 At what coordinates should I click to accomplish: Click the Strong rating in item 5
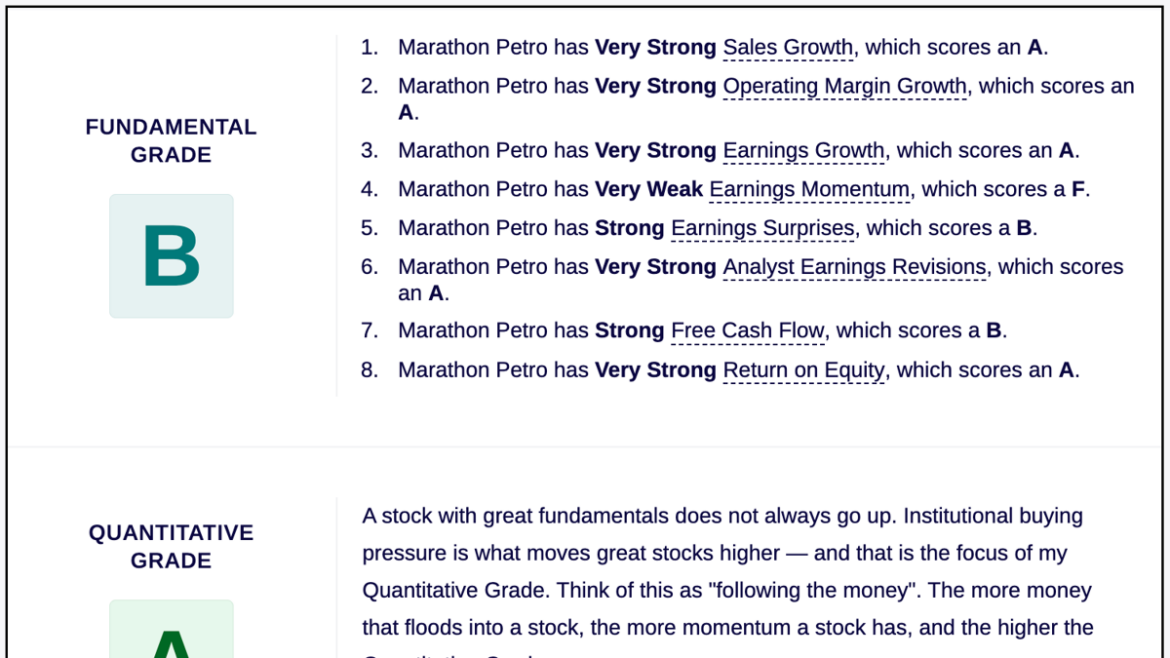coord(629,228)
